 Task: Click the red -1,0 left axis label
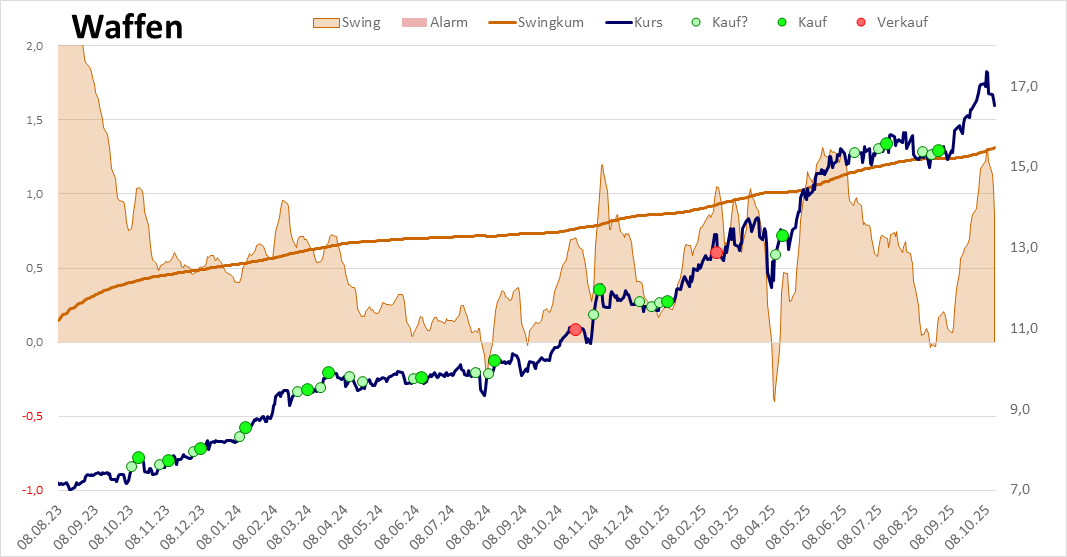tap(32, 490)
